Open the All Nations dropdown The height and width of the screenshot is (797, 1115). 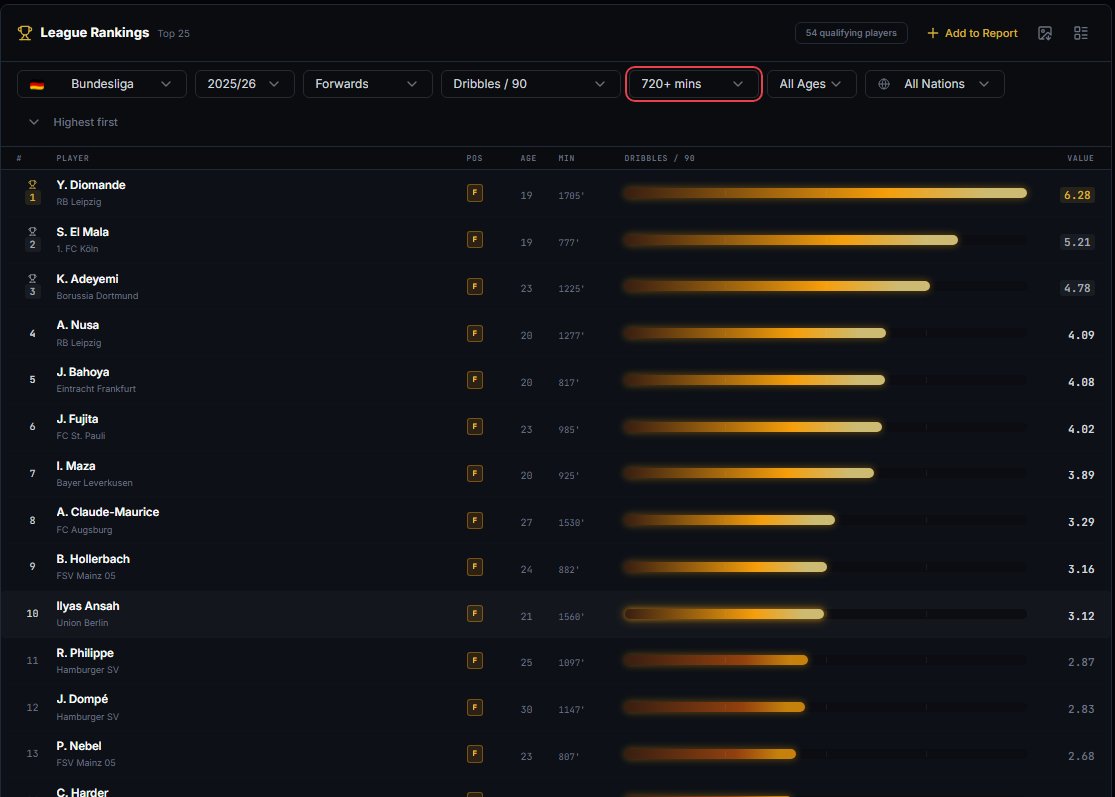(934, 84)
